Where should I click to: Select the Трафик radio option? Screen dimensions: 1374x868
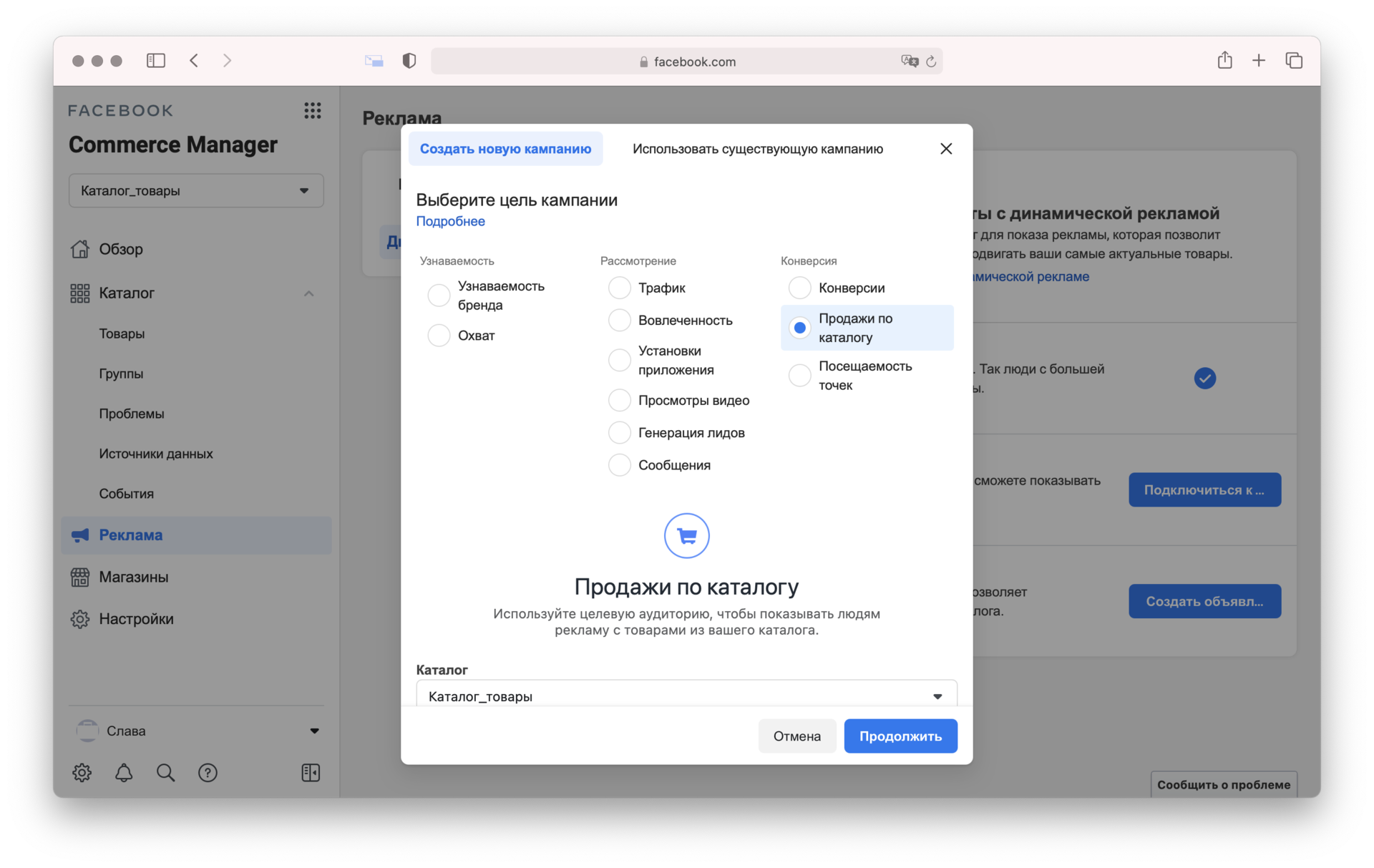coord(619,288)
